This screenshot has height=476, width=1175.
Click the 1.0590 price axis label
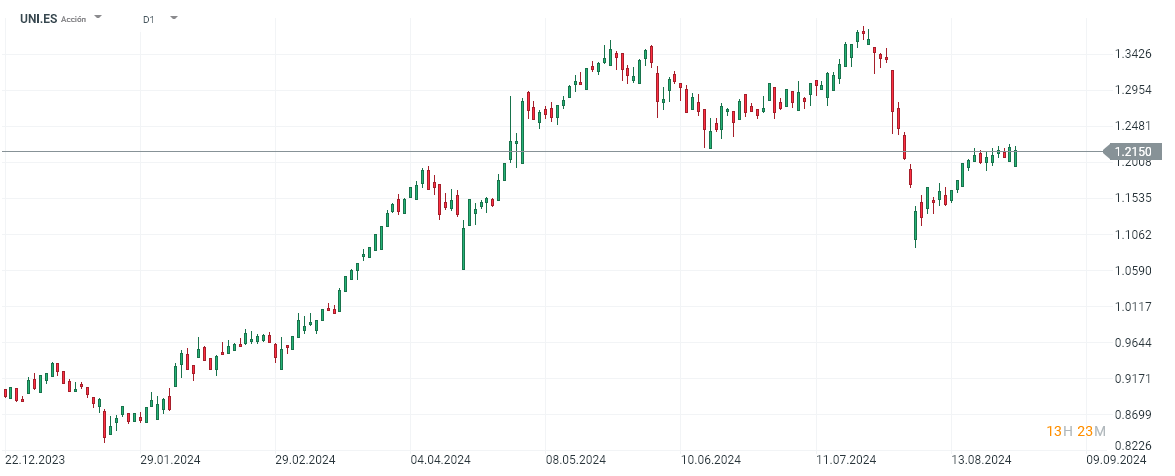click(1133, 271)
